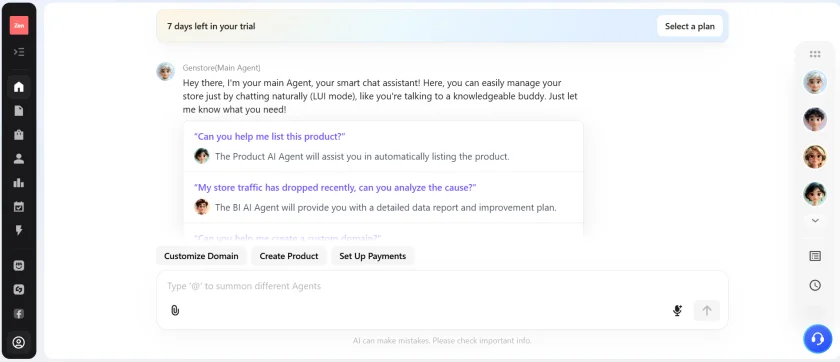Open the shopping bag products icon
Viewport: 840px width, 362px height.
pos(19,134)
